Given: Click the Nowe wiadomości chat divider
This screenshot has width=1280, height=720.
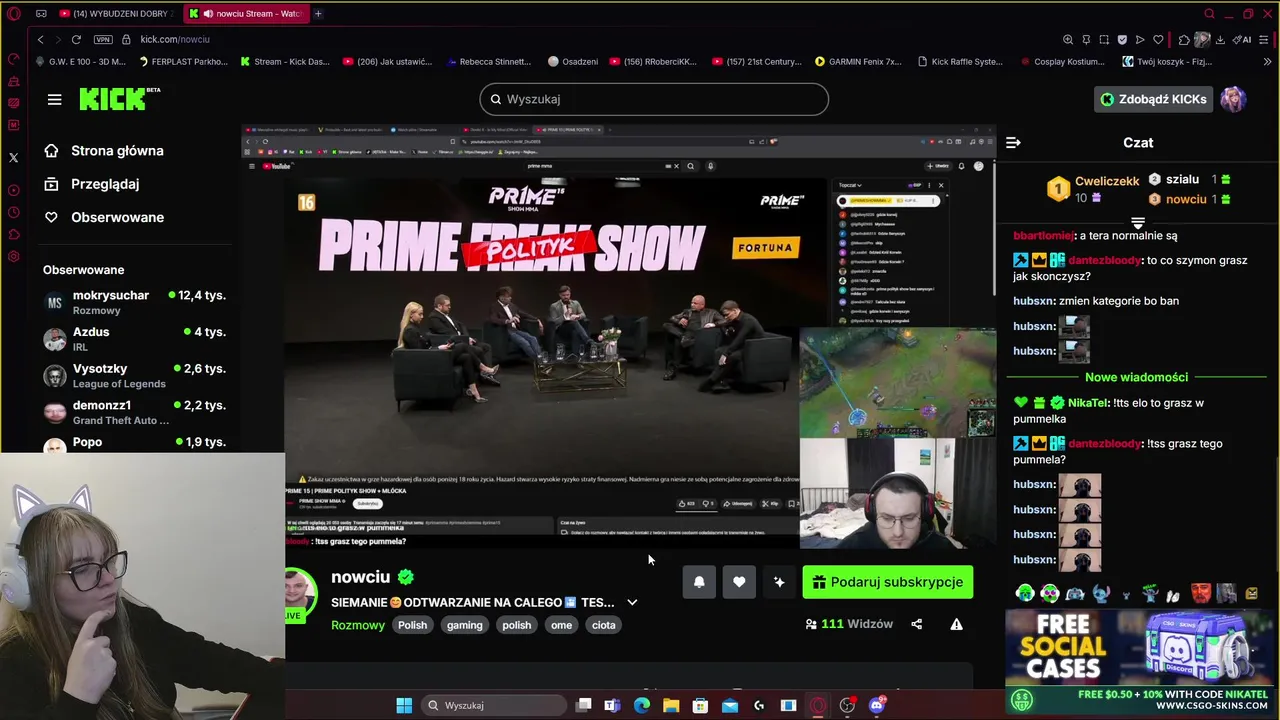Looking at the screenshot, I should click(1136, 377).
